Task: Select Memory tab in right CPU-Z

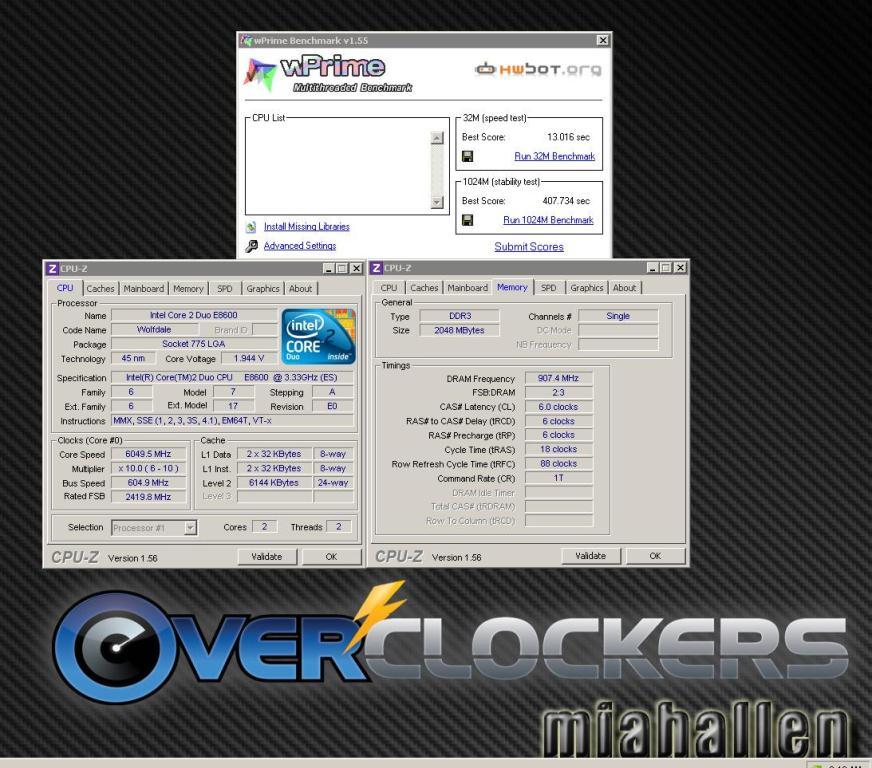Action: click(512, 287)
